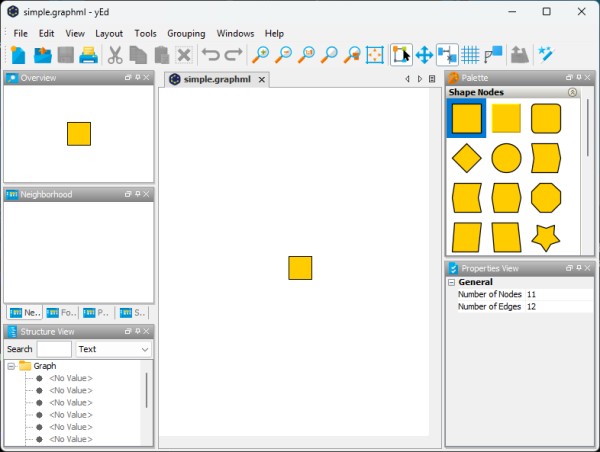The image size is (600, 452).
Task: Click the Zoom In magnifier icon
Action: pos(261,55)
